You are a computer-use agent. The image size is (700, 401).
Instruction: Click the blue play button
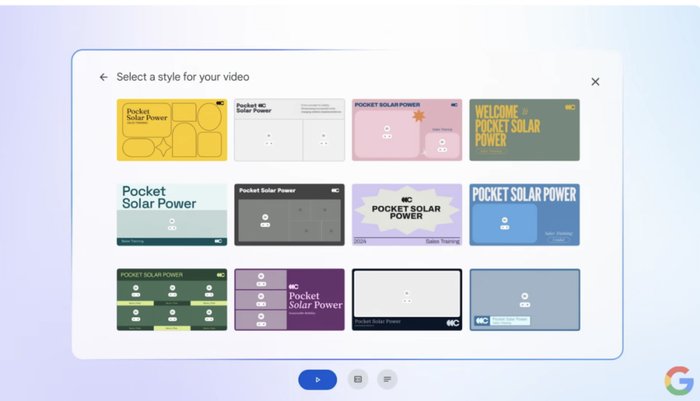pyautogui.click(x=317, y=380)
